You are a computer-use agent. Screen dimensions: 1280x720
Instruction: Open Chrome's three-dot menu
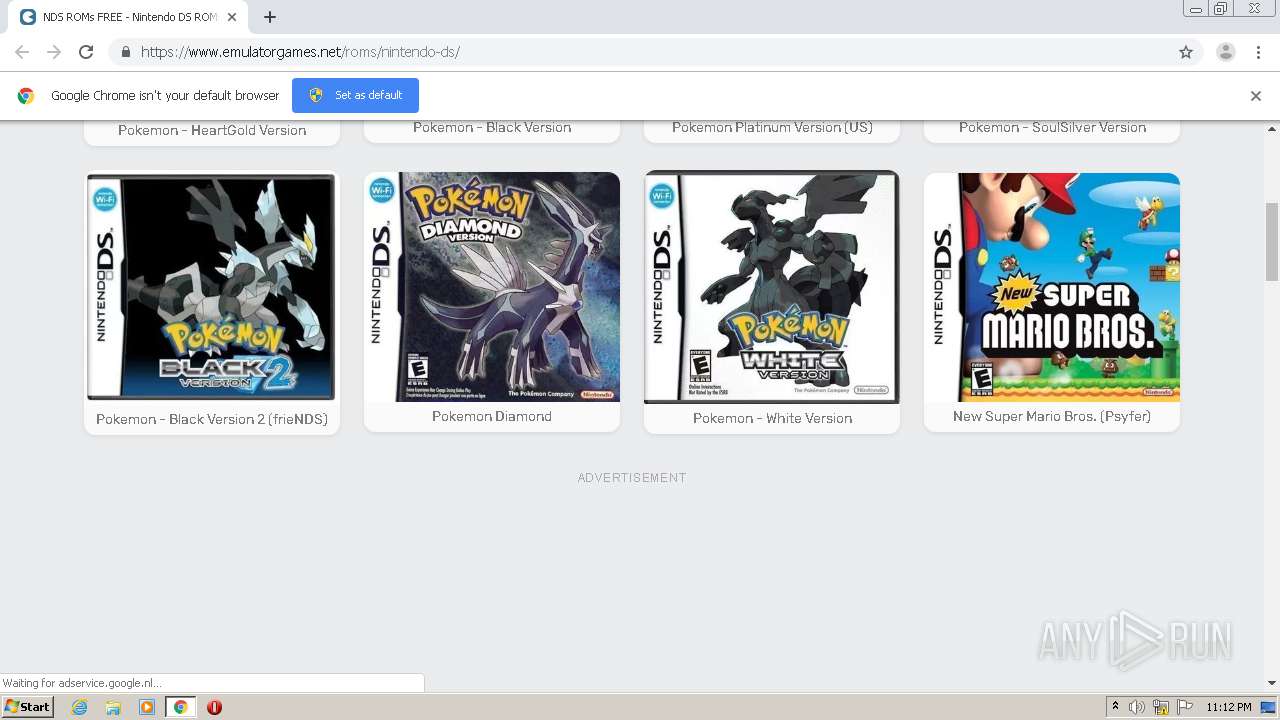pos(1258,52)
